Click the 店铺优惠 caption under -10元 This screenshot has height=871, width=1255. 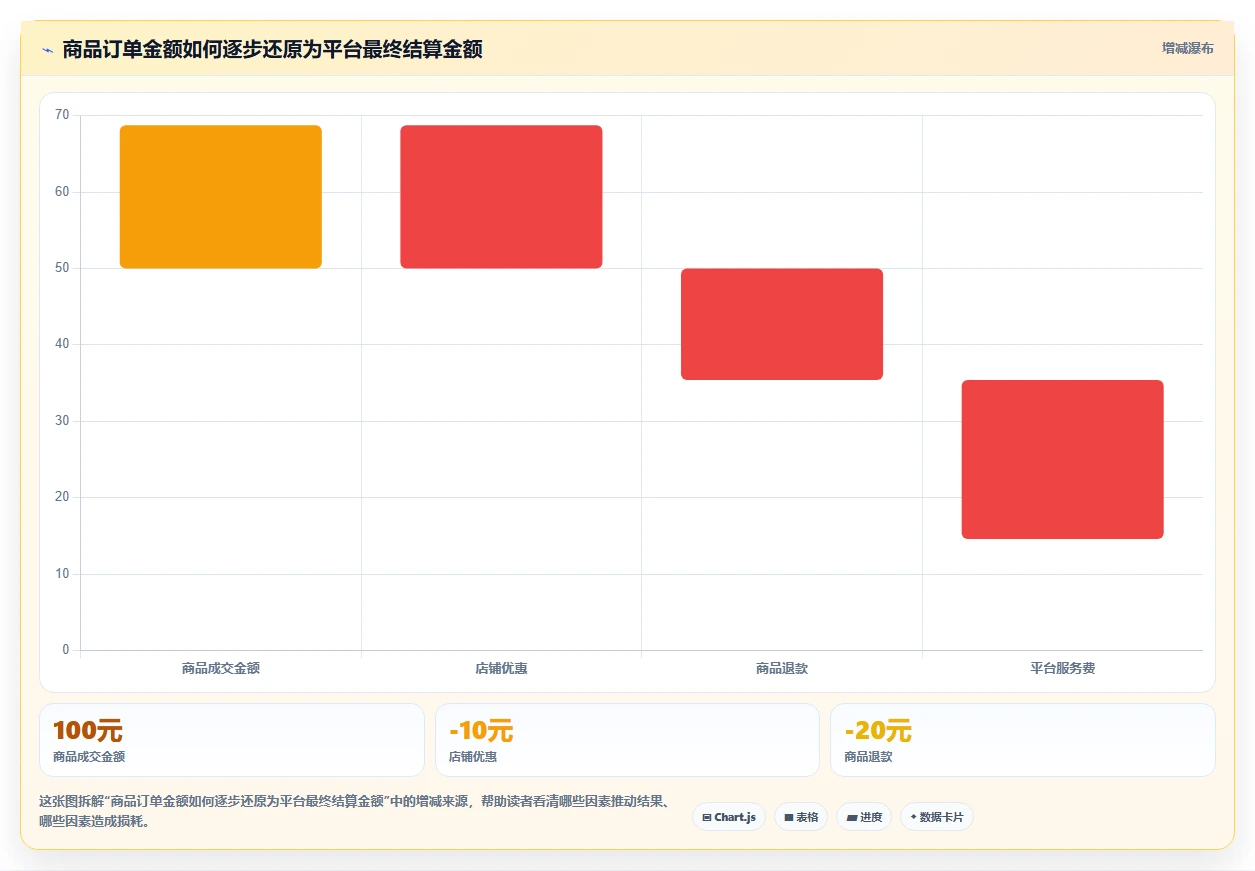[x=473, y=757]
